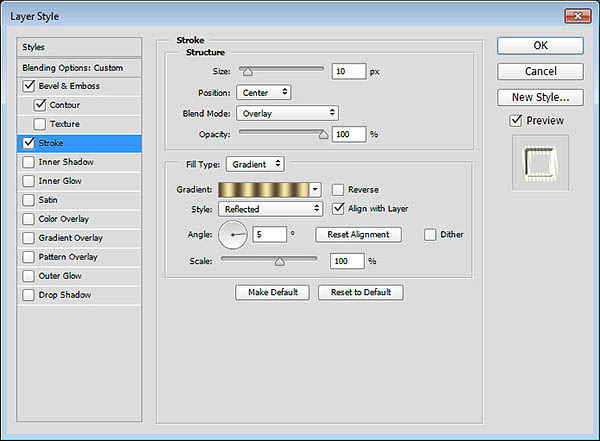Click the Angle dial control
Viewport: 600px width, 441px height.
point(233,235)
